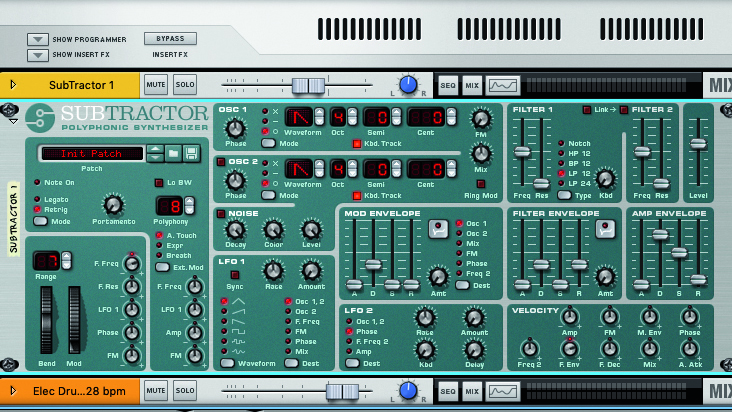Image resolution: width=732 pixels, height=412 pixels.
Task: Enable the Noise generator button
Action: [x=221, y=214]
